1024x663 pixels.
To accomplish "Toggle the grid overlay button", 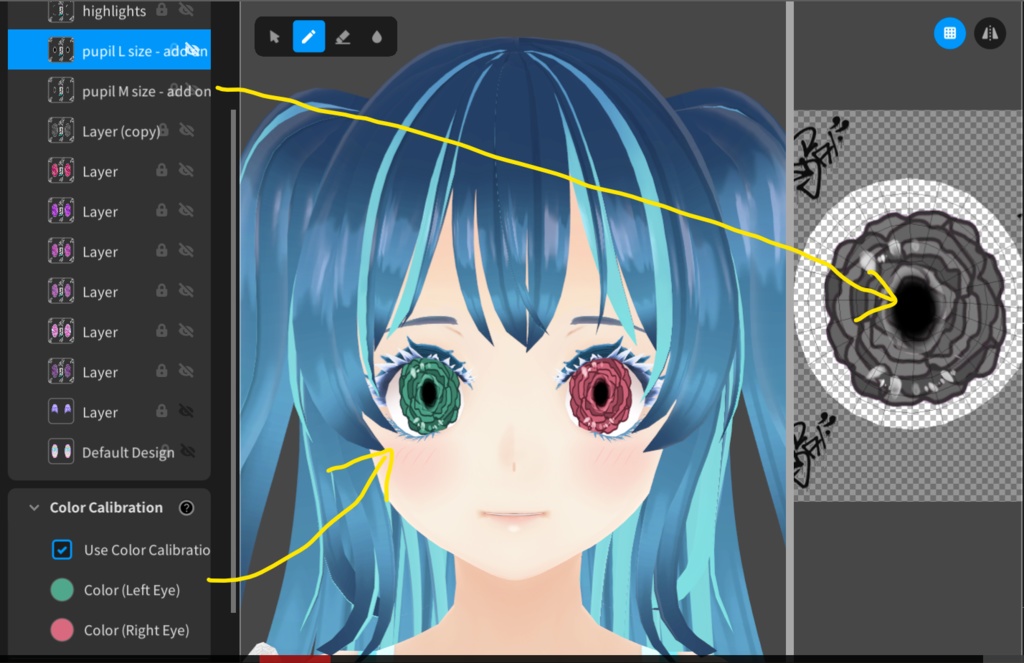I will [949, 33].
